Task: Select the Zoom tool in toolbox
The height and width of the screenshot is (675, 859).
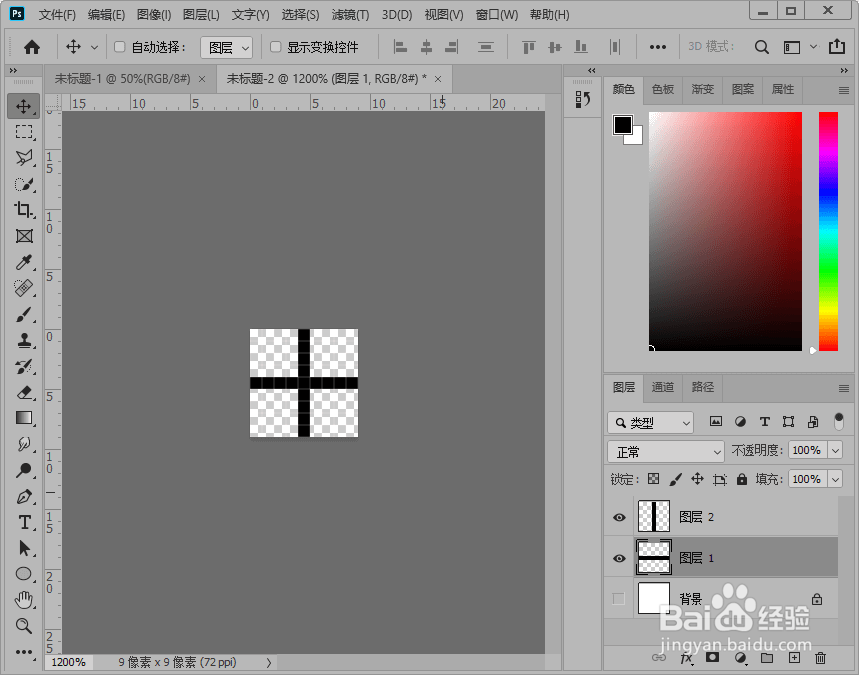Action: coord(24,626)
